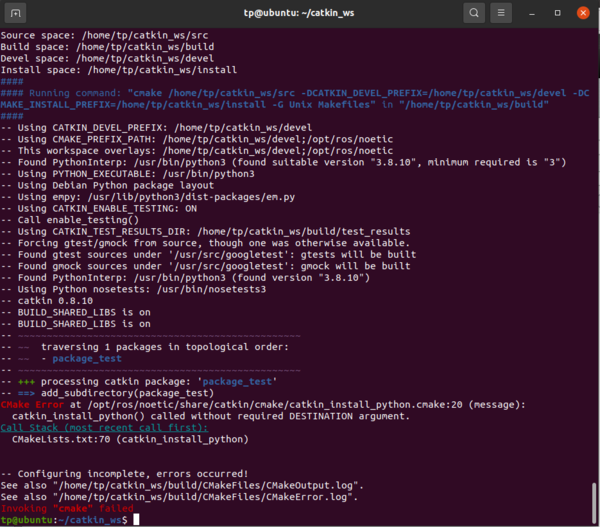600x527 pixels.
Task: Click the terminal search icon
Action: pyautogui.click(x=474, y=13)
